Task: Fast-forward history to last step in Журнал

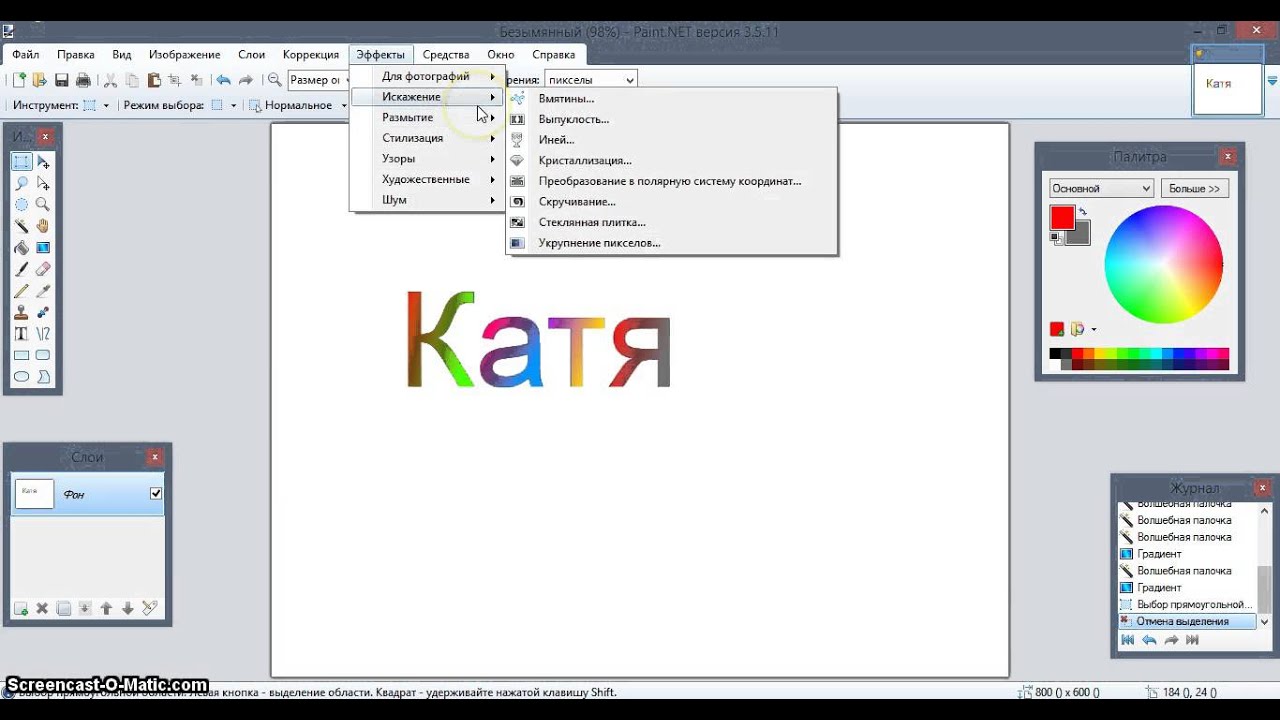Action: 1192,640
